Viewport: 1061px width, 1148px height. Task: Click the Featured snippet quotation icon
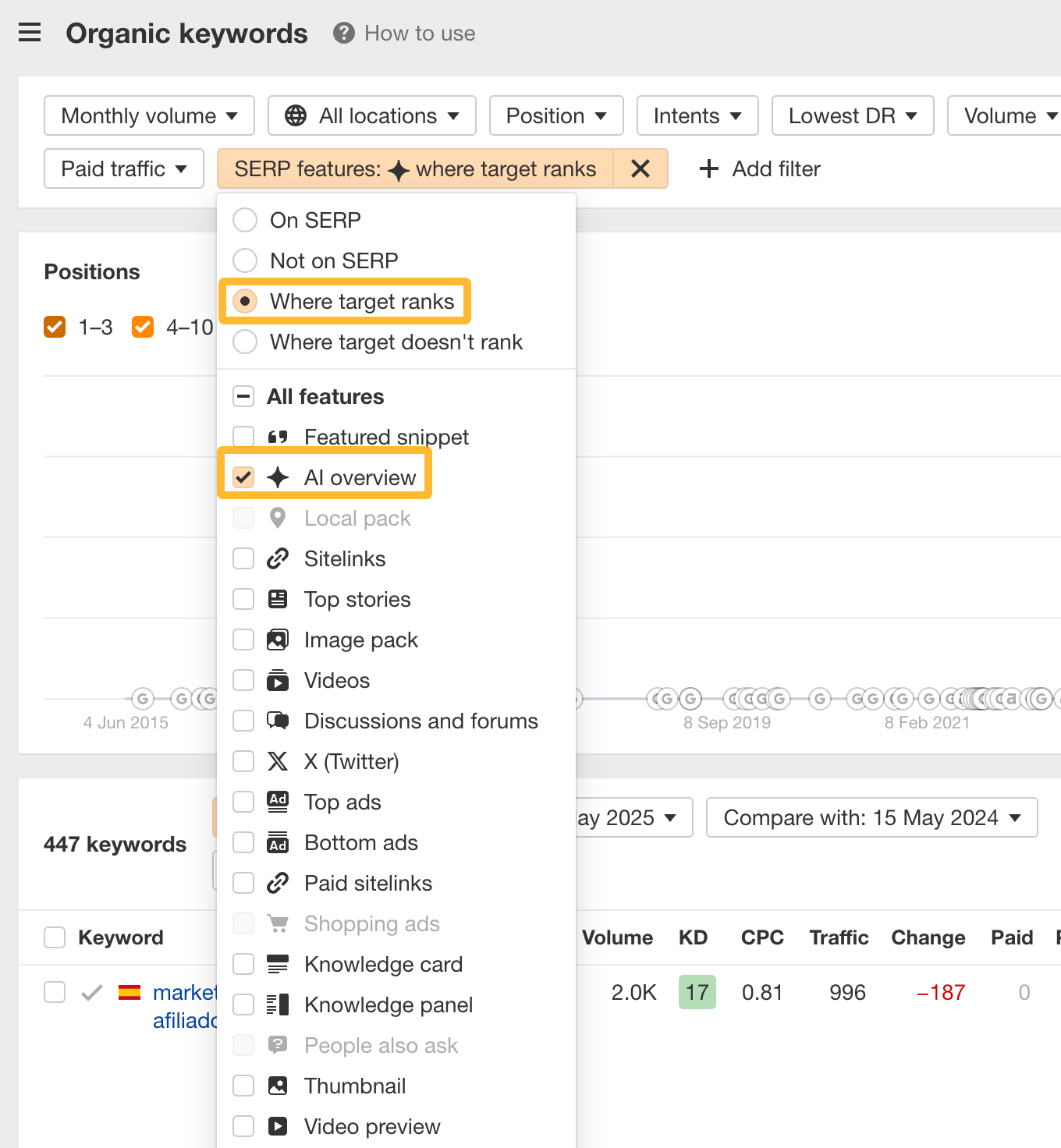coord(278,437)
